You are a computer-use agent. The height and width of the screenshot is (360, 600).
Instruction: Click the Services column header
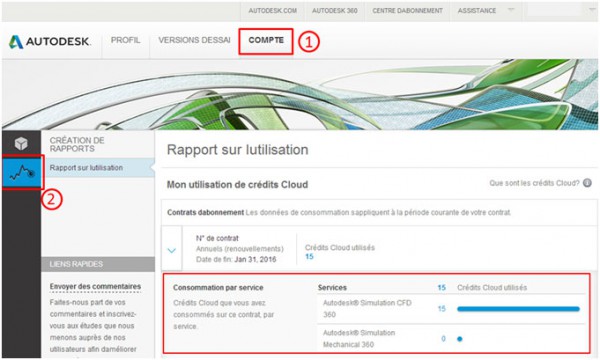[332, 288]
